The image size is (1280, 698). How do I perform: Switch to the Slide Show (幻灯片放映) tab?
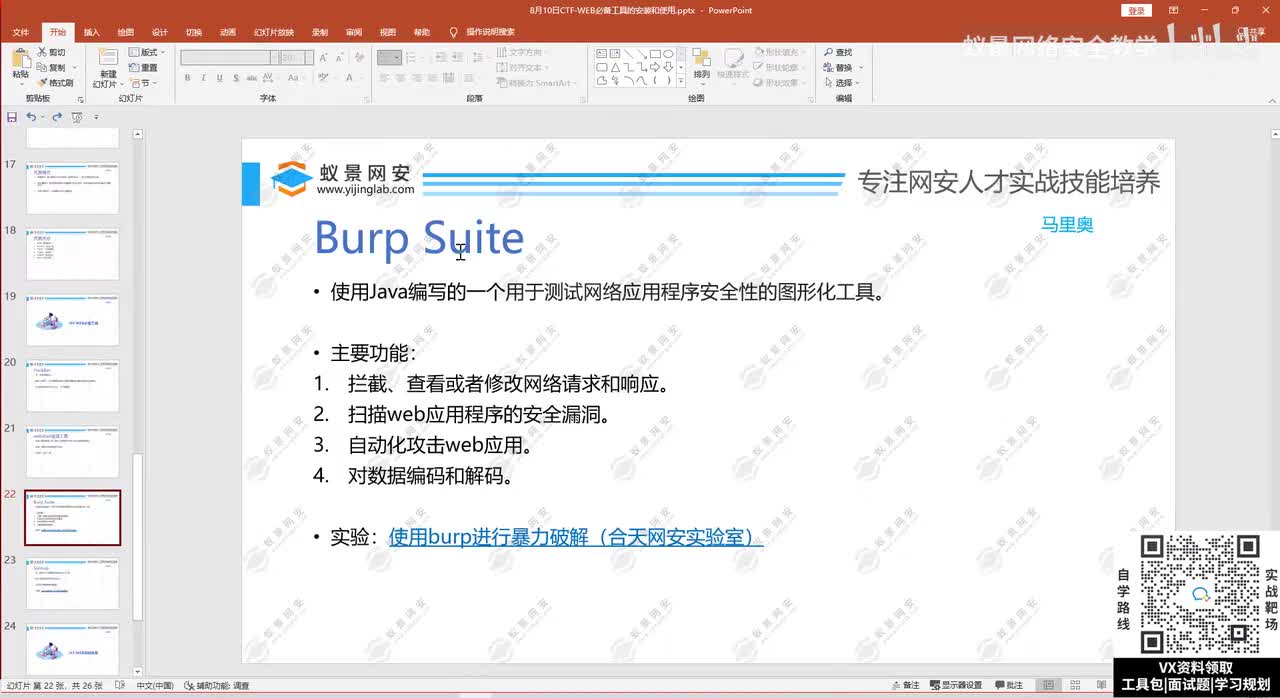click(x=274, y=32)
